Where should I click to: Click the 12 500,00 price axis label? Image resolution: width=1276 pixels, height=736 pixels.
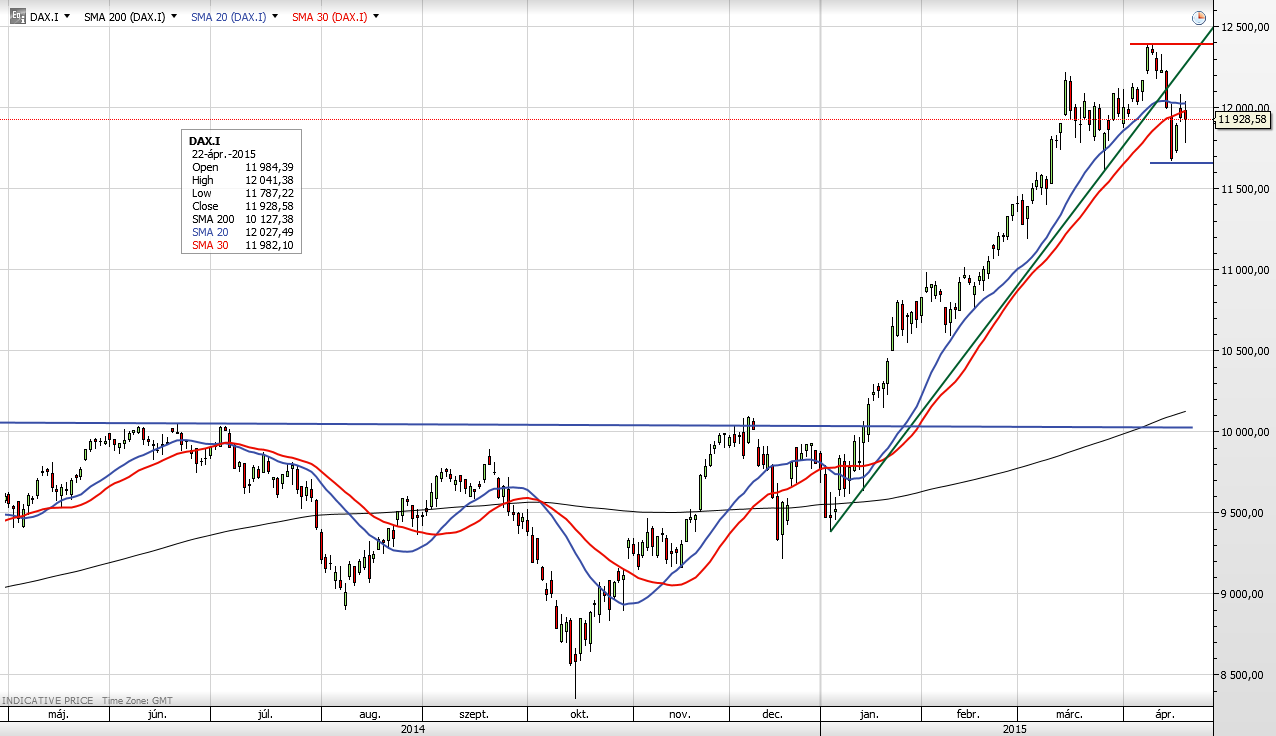point(1244,26)
